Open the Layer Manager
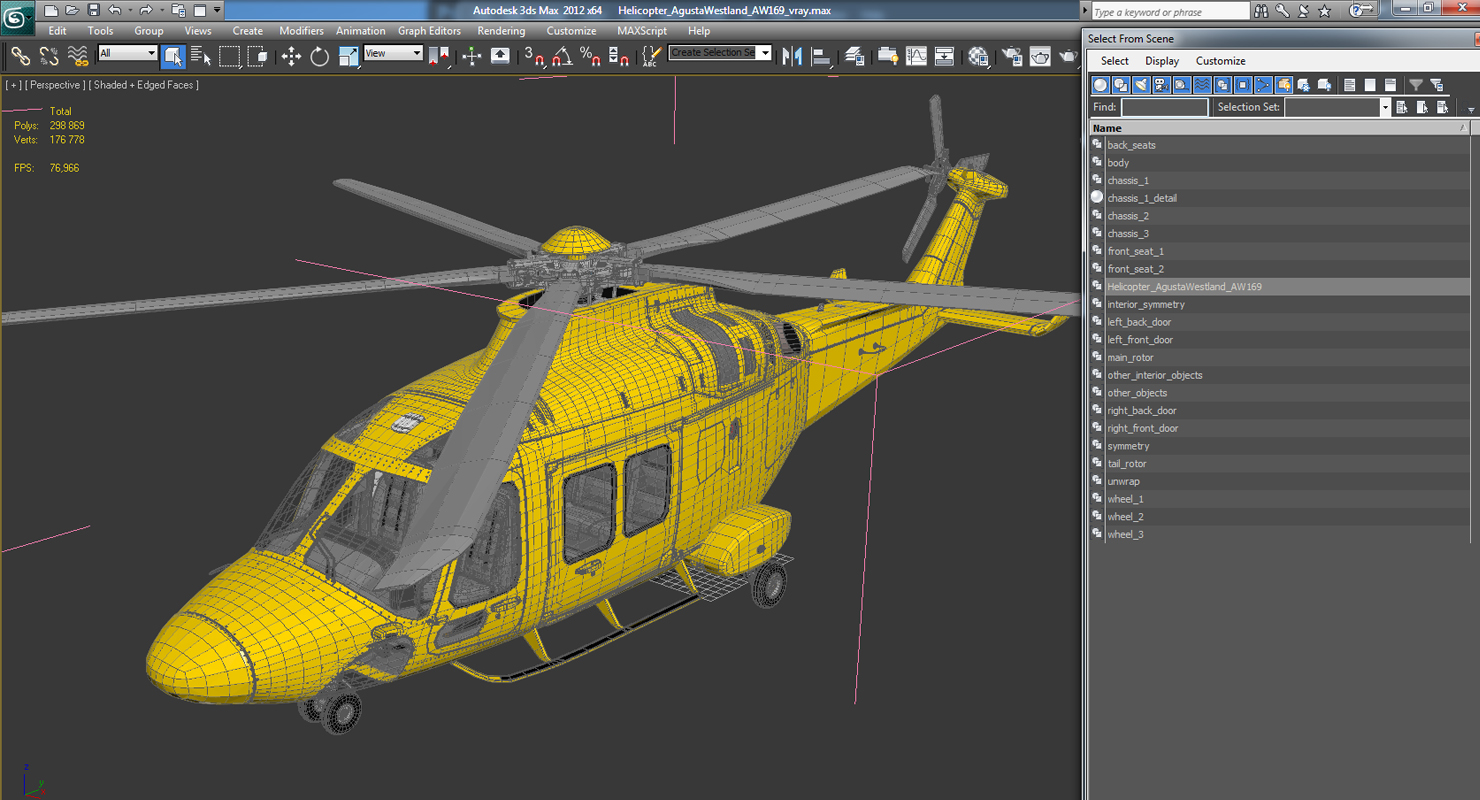Viewport: 1480px width, 800px height. (855, 56)
